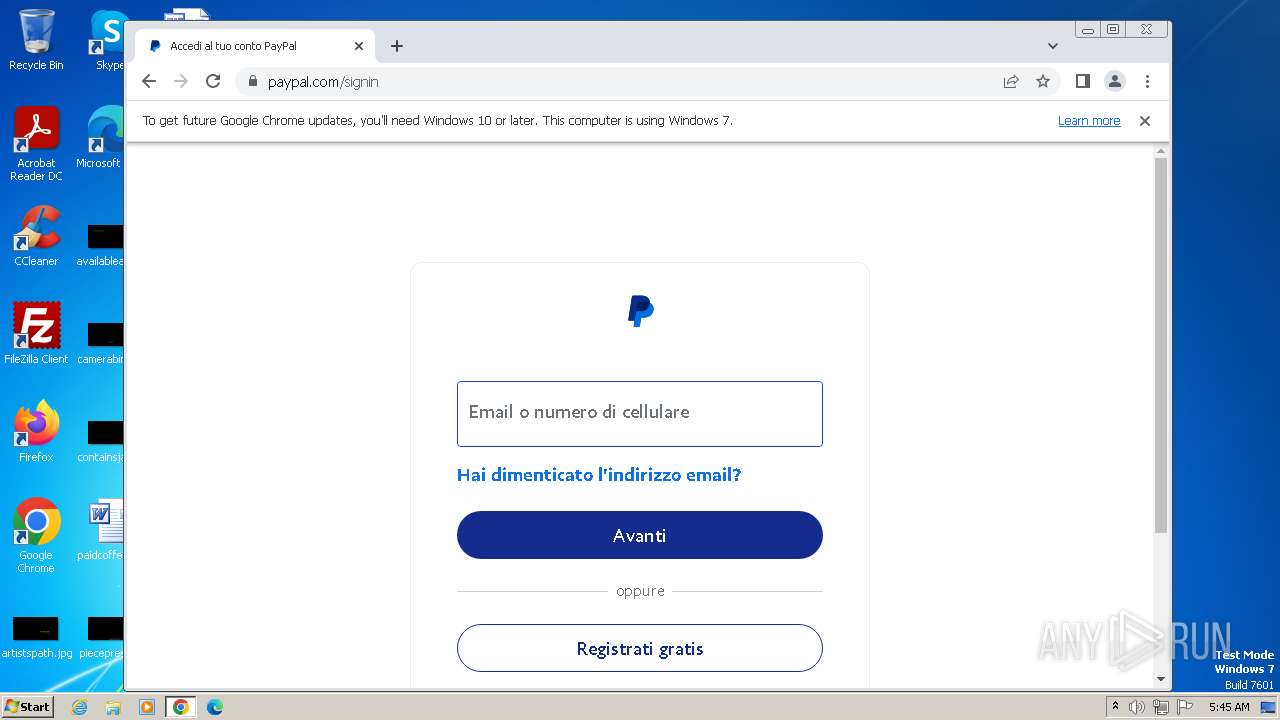Select the Skype desktop shortcut

click(x=108, y=40)
